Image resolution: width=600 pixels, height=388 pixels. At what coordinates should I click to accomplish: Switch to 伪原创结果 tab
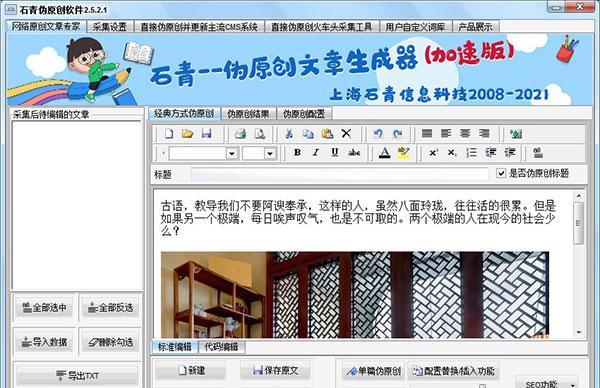click(x=248, y=114)
